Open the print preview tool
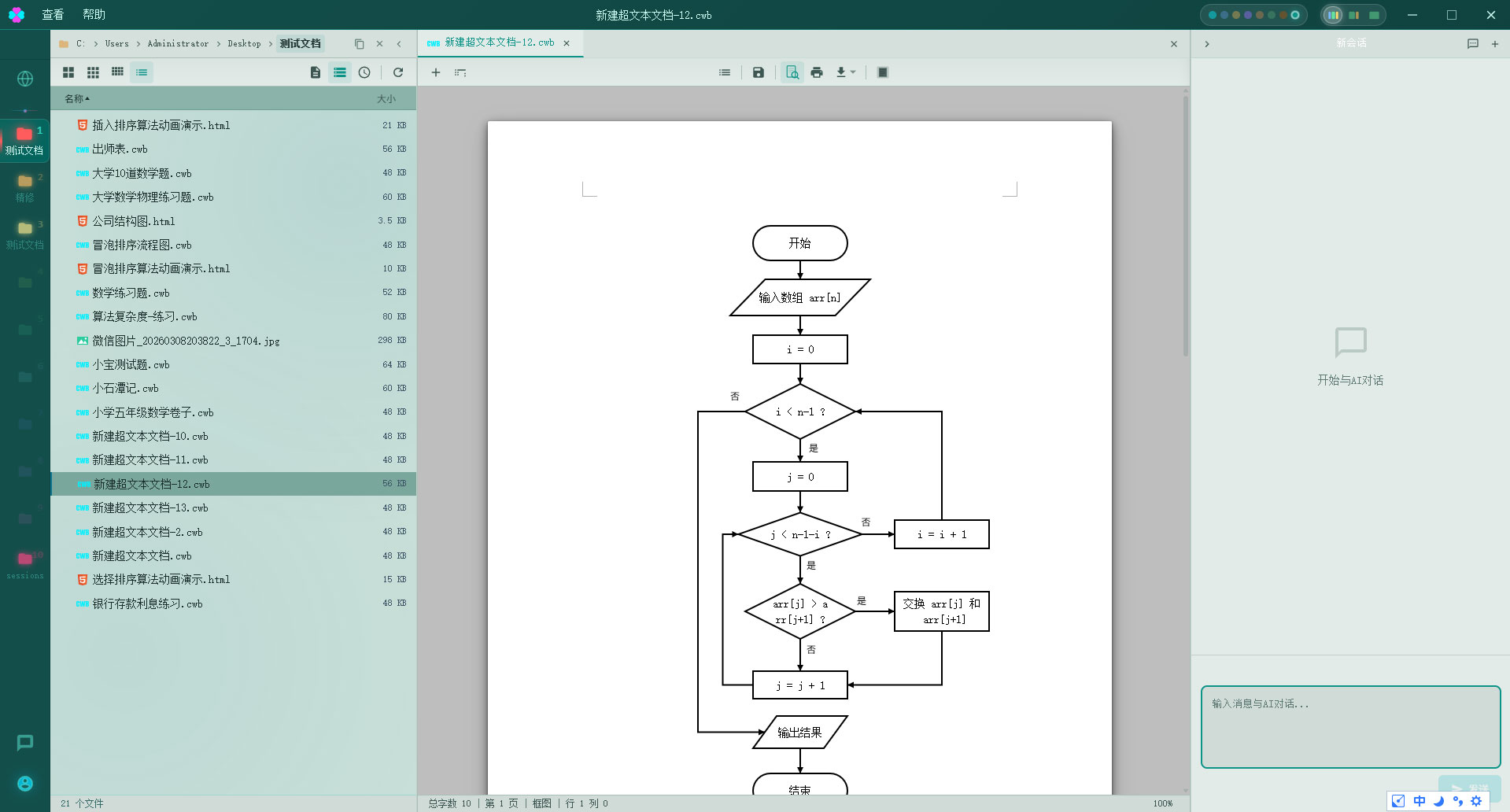 (792, 72)
